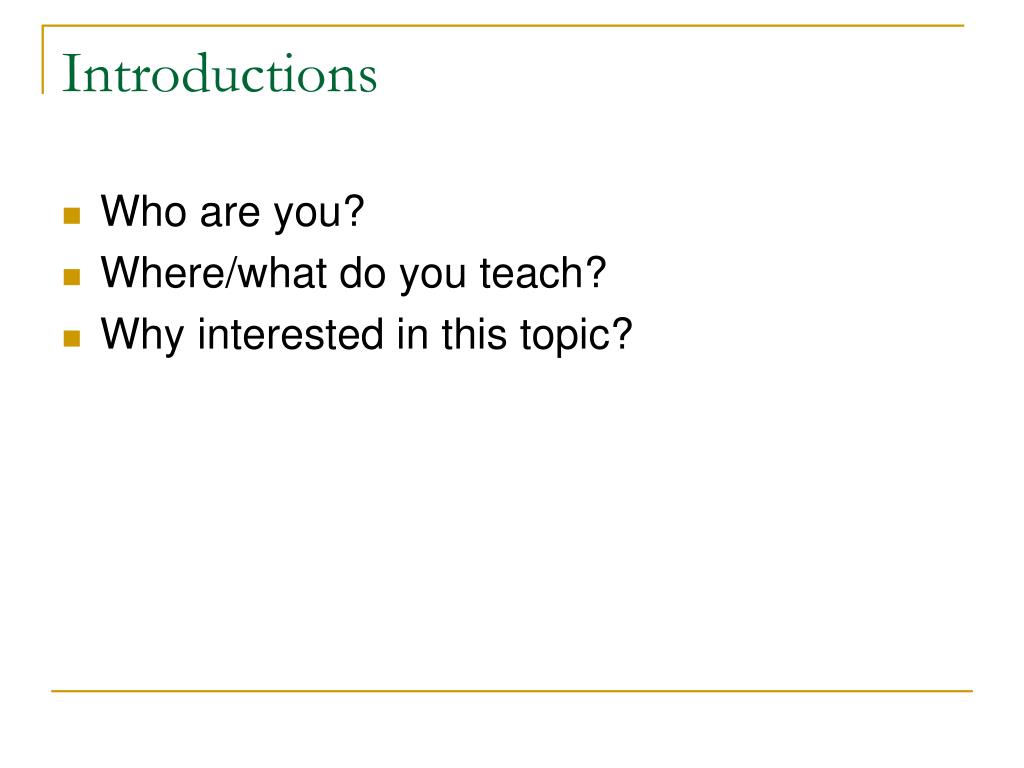Click the gold horizontal line above the title
This screenshot has width=1024, height=768.
click(503, 25)
